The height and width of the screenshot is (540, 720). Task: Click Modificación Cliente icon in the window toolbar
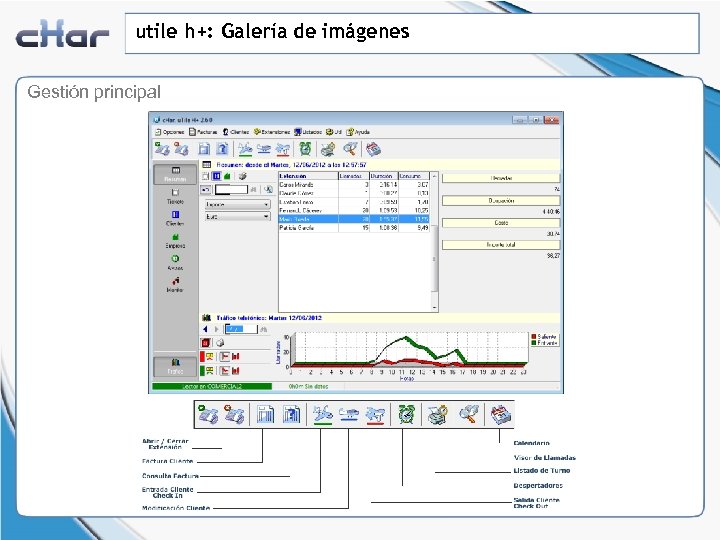coord(264,149)
